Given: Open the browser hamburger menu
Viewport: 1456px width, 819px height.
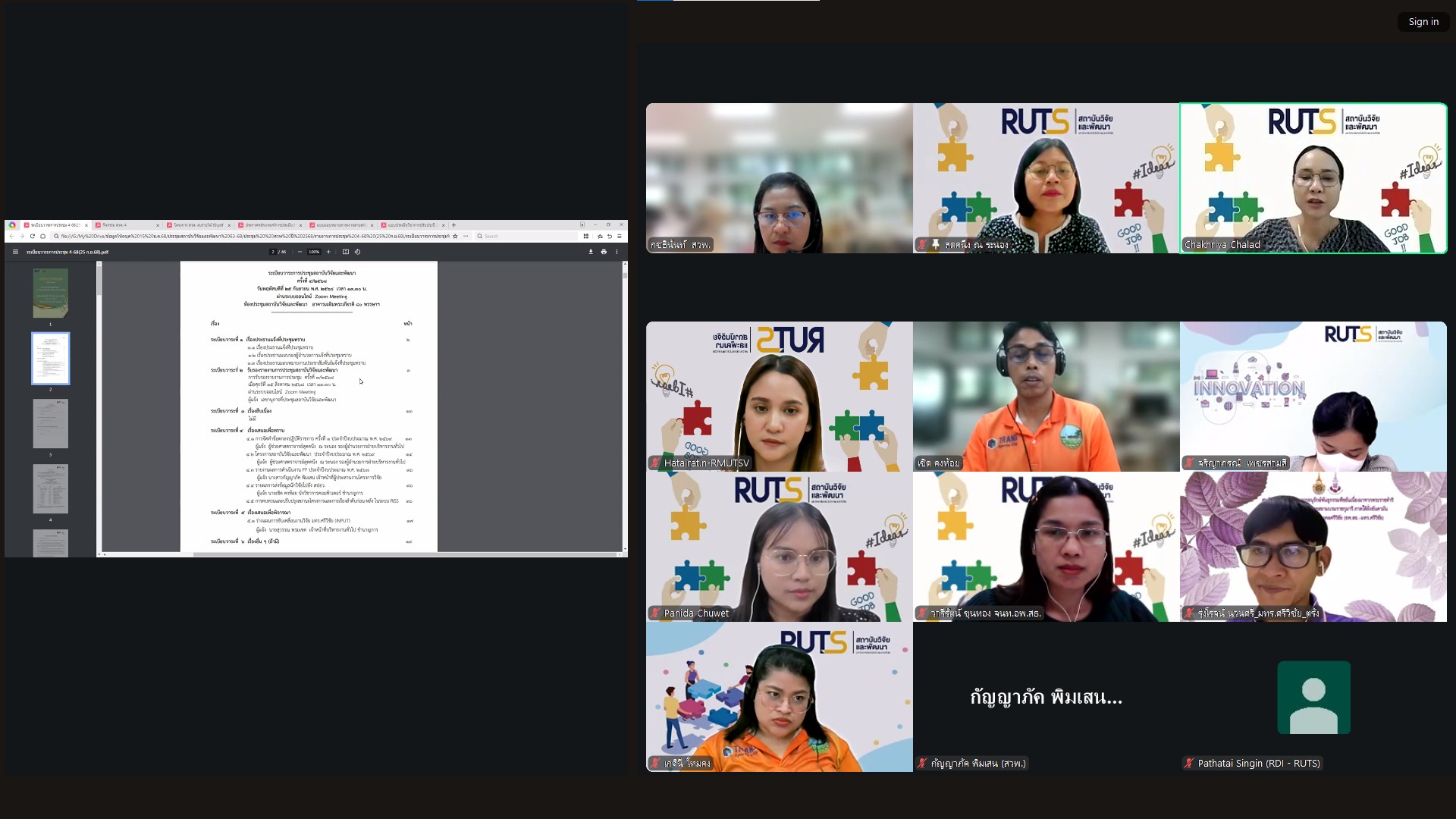Looking at the screenshot, I should 619,236.
